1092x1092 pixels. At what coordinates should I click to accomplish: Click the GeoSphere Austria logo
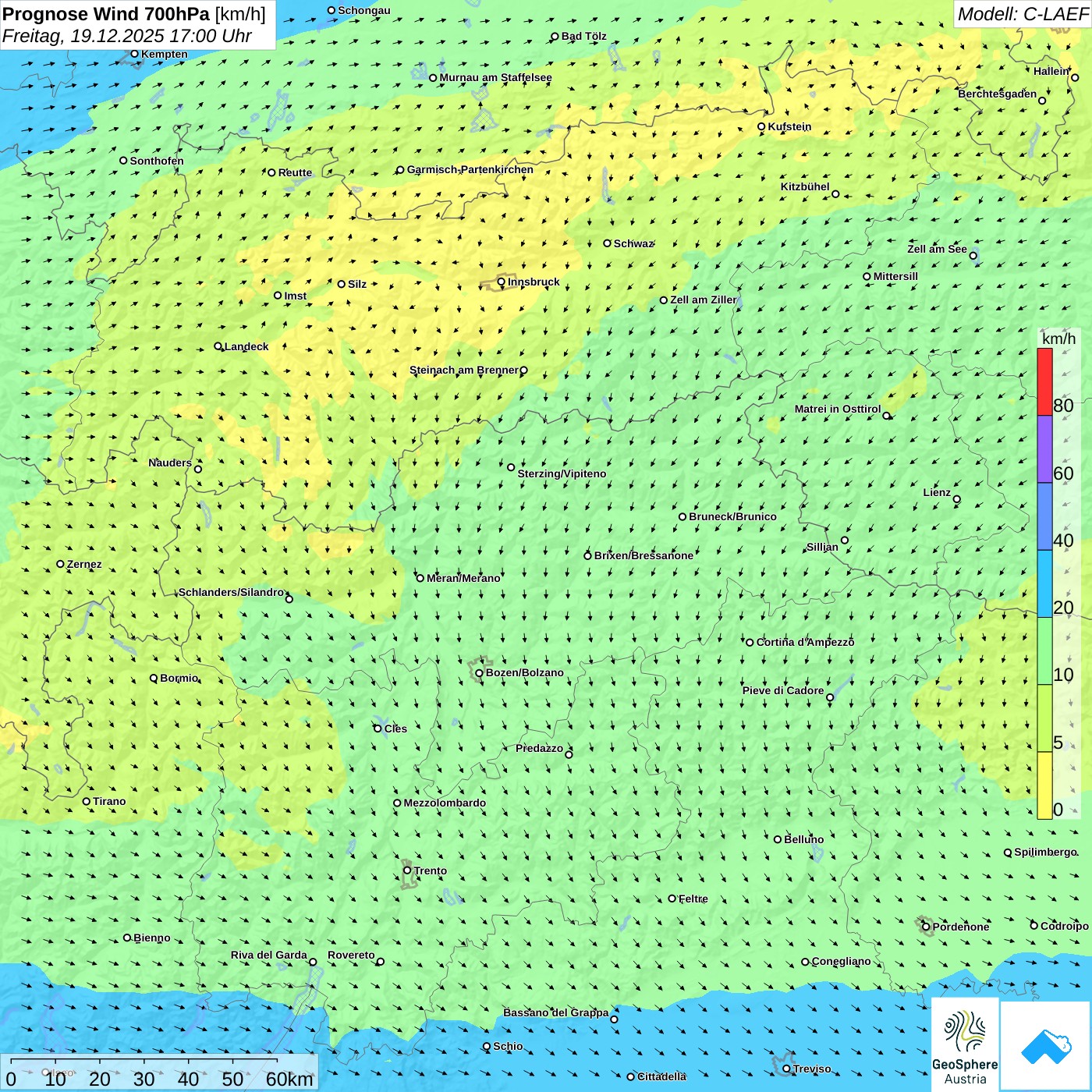point(965,1044)
